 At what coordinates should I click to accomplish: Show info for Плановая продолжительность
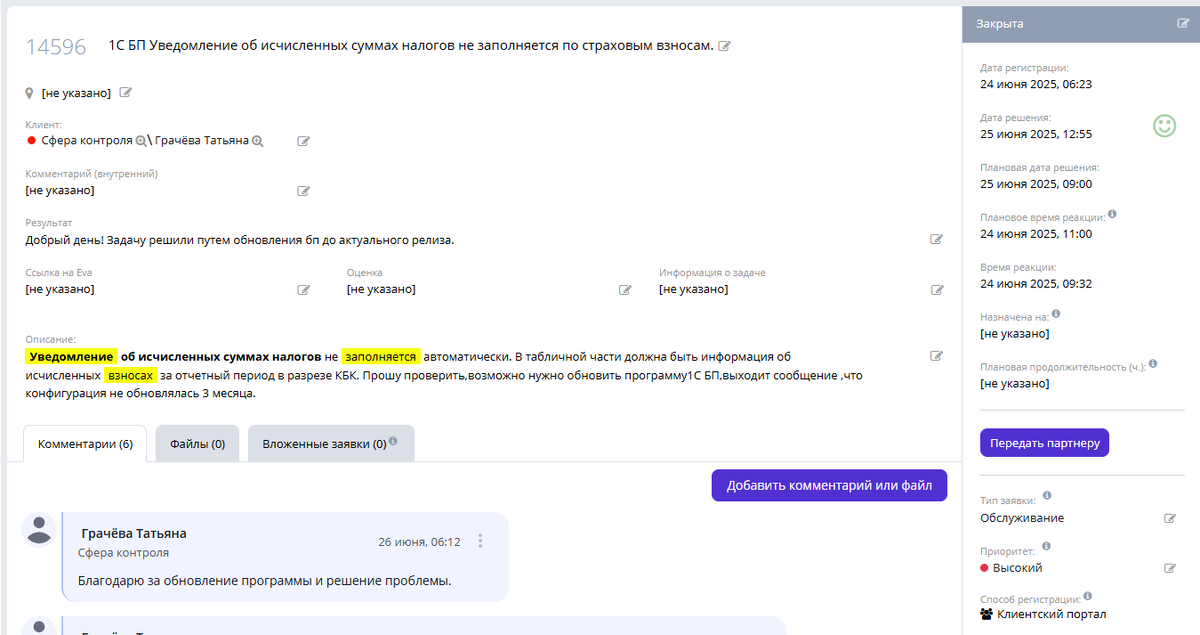pyautogui.click(x=1153, y=364)
